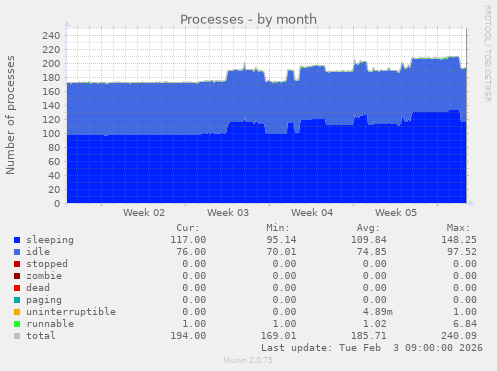Click the 'Cur:' column header
This screenshot has height=371, width=497.
[x=188, y=228]
